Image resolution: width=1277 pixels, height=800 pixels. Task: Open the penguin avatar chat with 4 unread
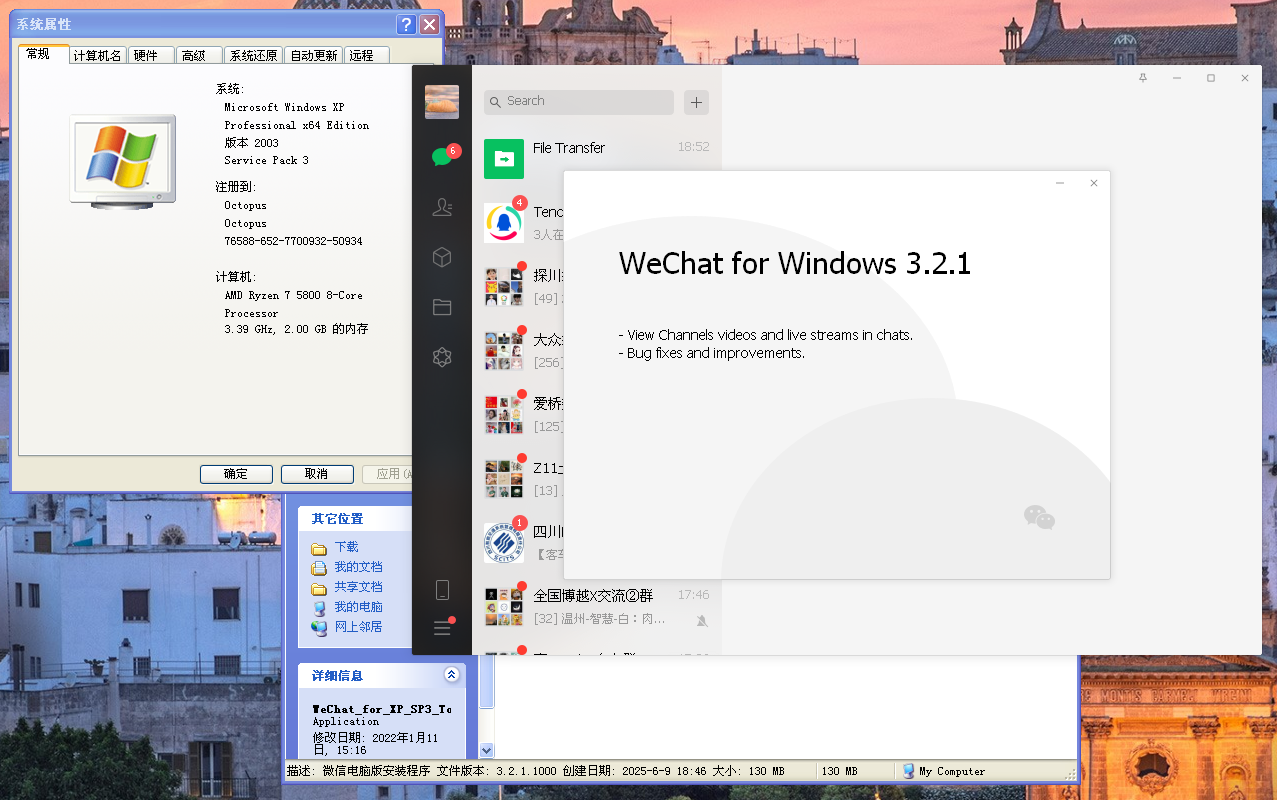[504, 223]
